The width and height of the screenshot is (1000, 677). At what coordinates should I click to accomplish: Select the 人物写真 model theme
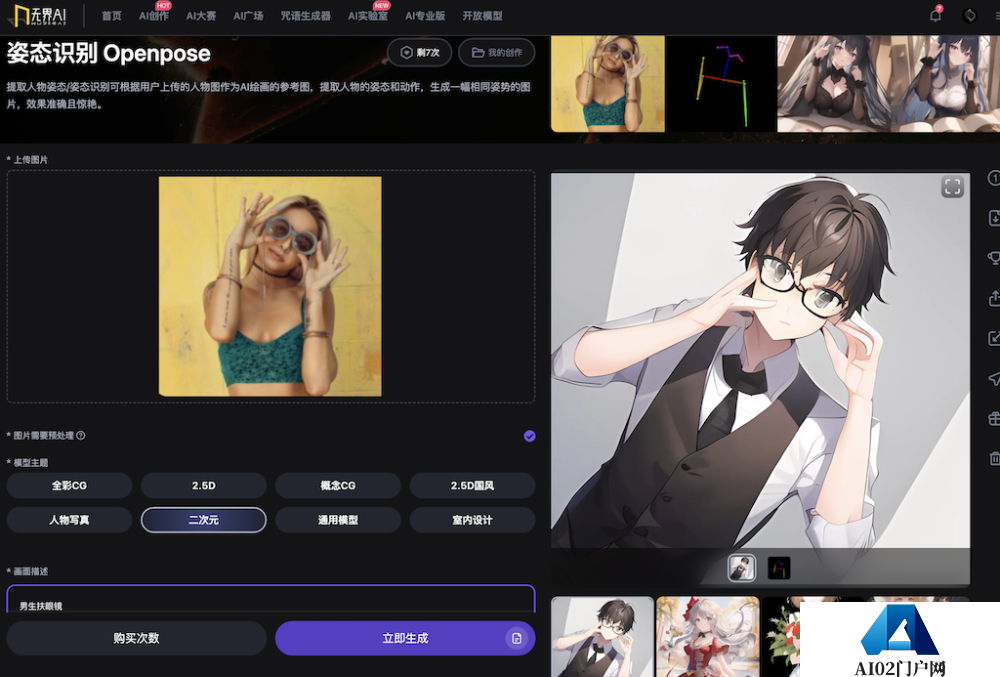(69, 520)
